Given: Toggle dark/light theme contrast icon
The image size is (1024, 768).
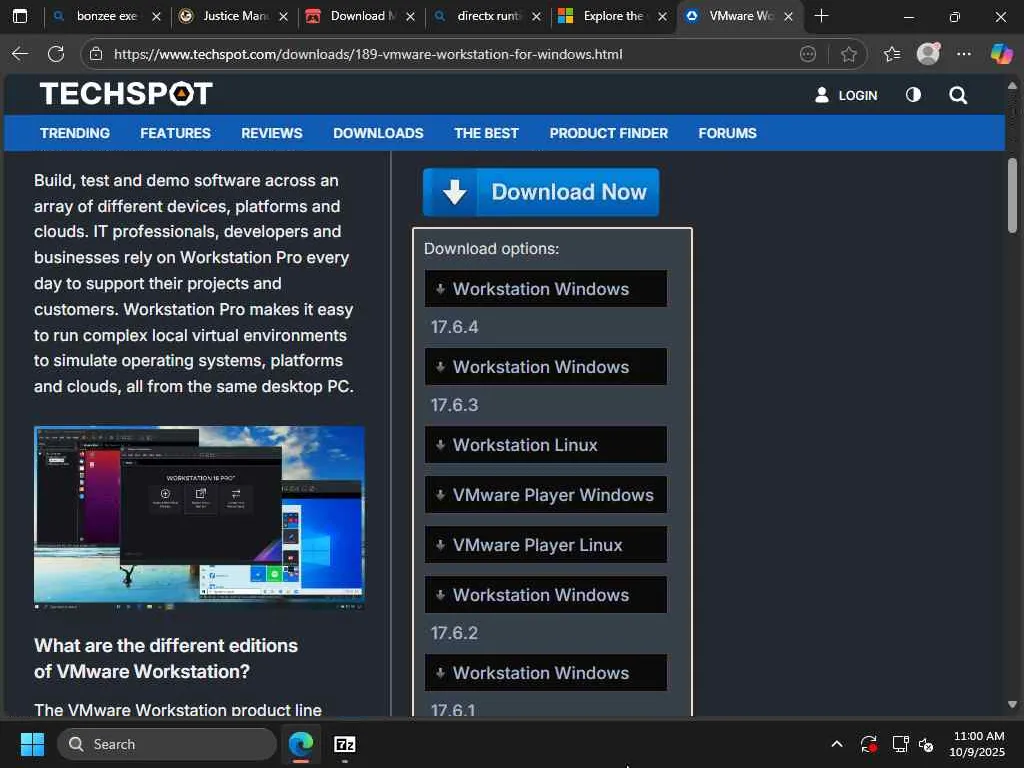Looking at the screenshot, I should [x=913, y=95].
